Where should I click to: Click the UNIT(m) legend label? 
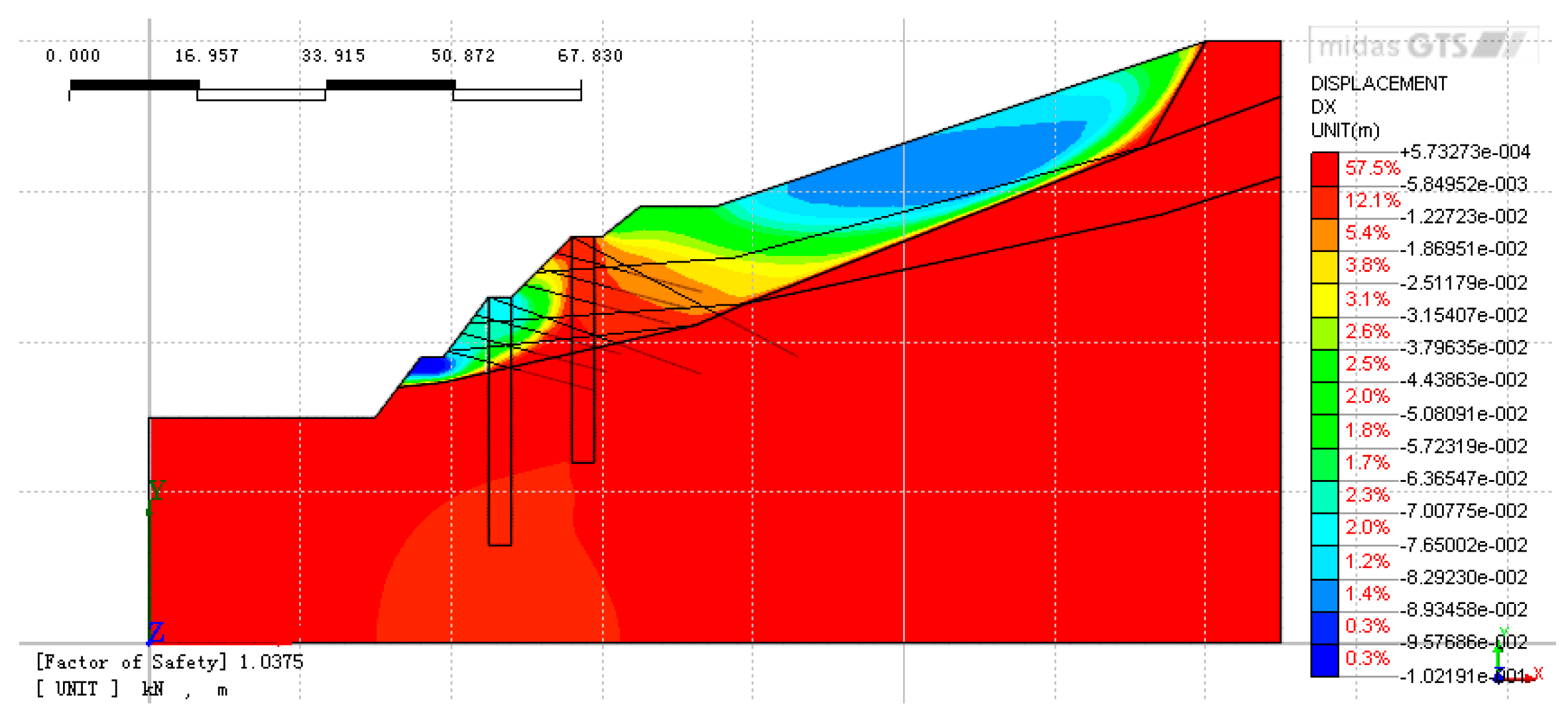click(x=1345, y=131)
